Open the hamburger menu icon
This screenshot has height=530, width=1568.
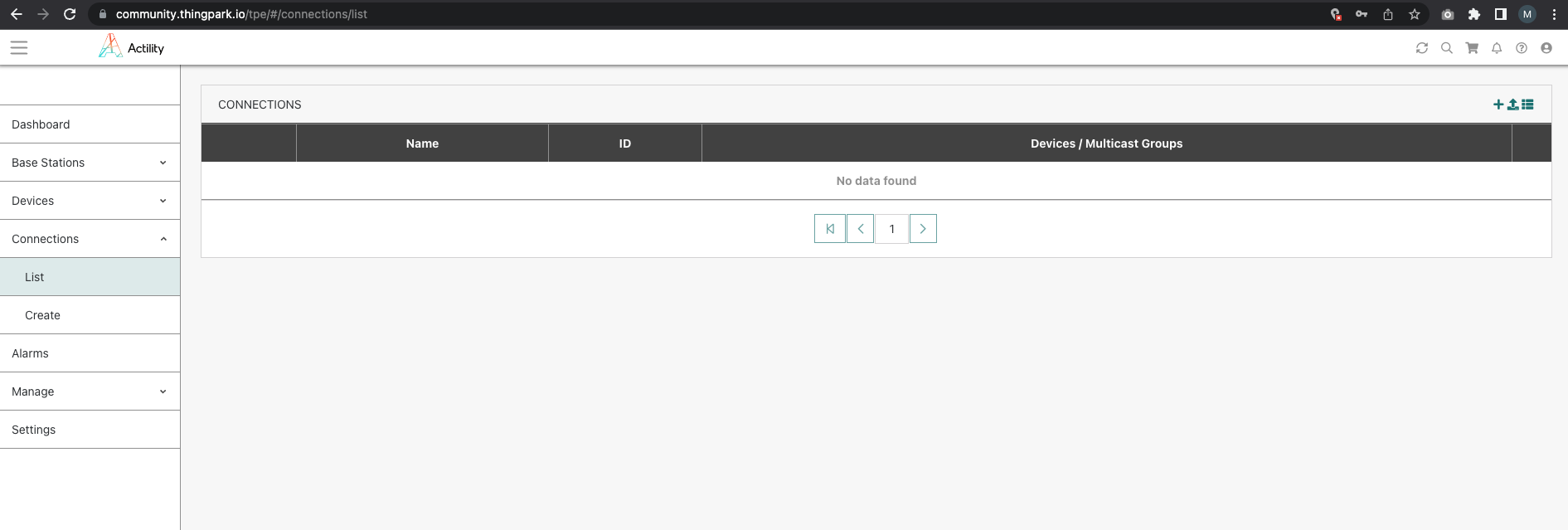pyautogui.click(x=19, y=48)
